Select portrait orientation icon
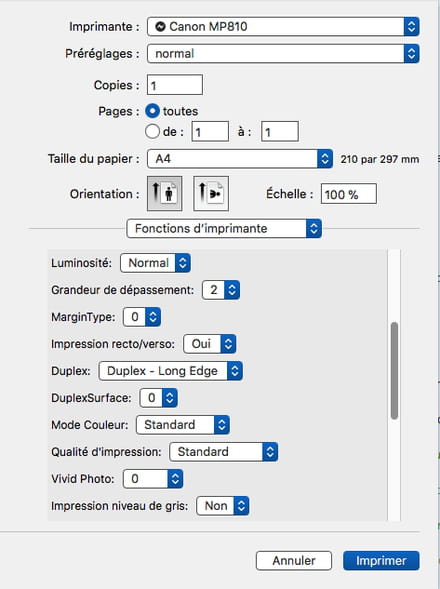Screen dimensions: 440x589 tap(165, 194)
